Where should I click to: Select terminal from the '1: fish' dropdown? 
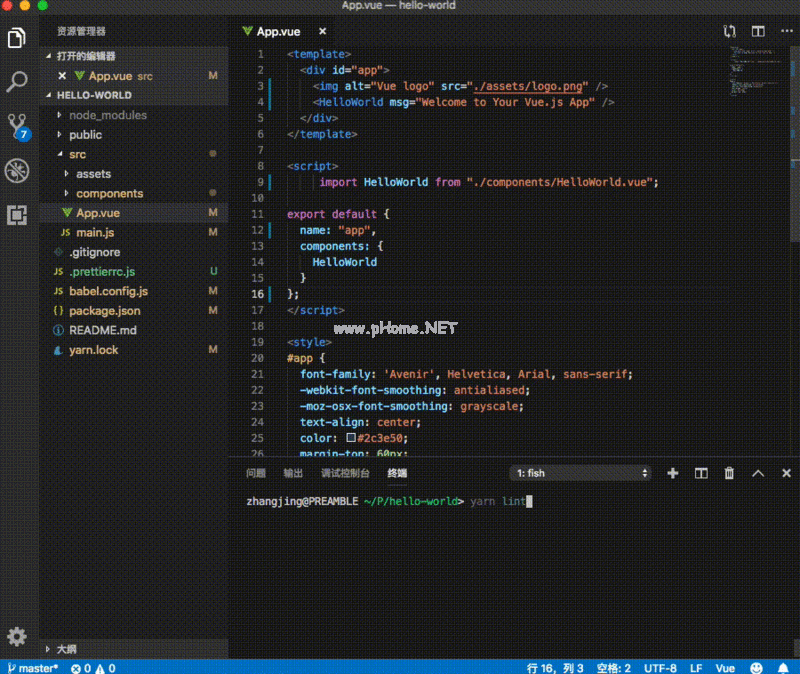point(581,473)
